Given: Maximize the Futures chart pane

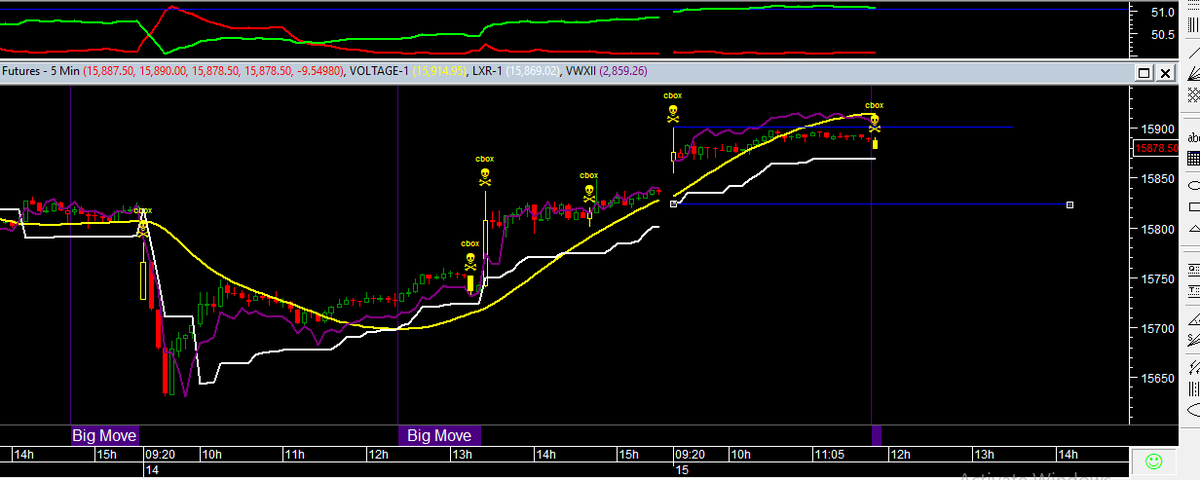Looking at the screenshot, I should 1145,73.
